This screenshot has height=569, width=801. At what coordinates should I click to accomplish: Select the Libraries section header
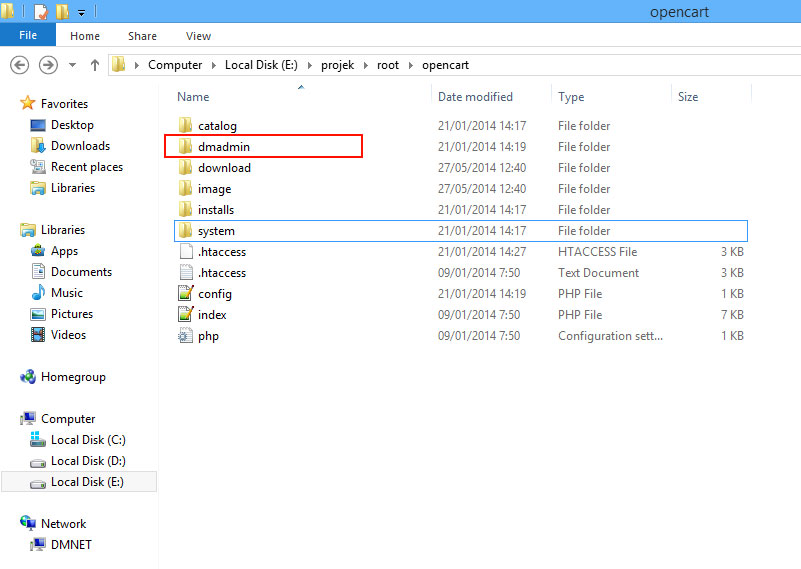coord(63,230)
